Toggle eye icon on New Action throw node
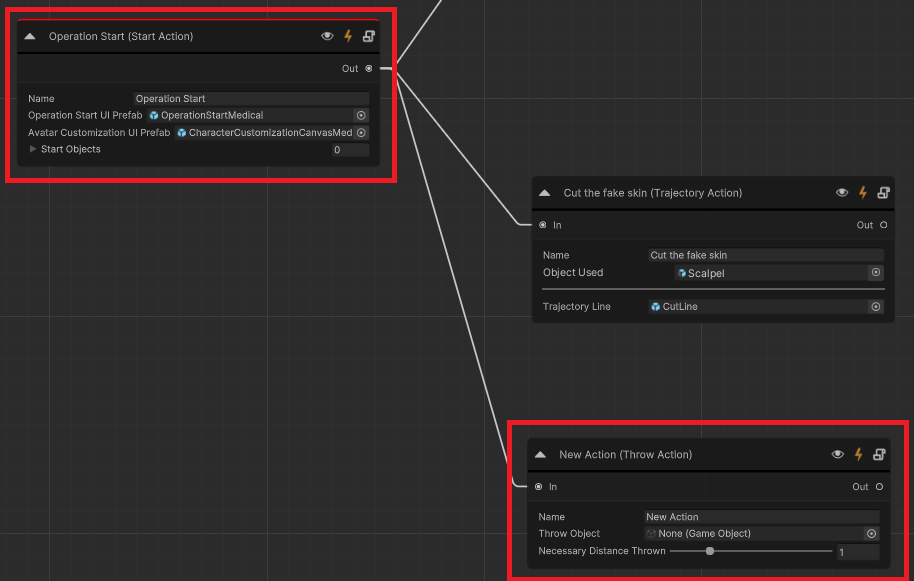The height and width of the screenshot is (581, 914). coord(838,455)
